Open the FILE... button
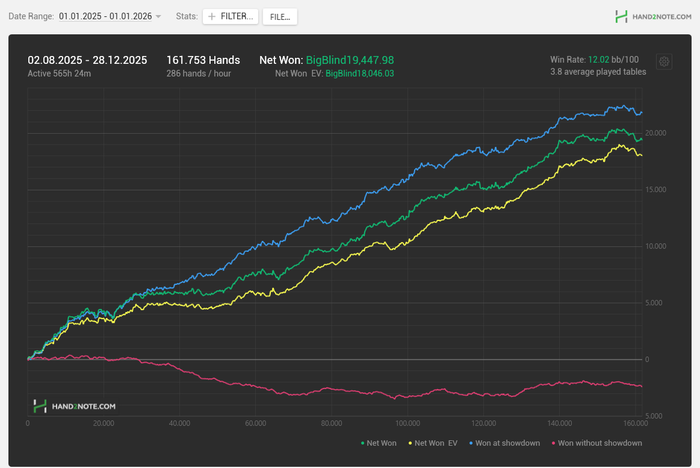This screenshot has width=700, height=468. (280, 17)
